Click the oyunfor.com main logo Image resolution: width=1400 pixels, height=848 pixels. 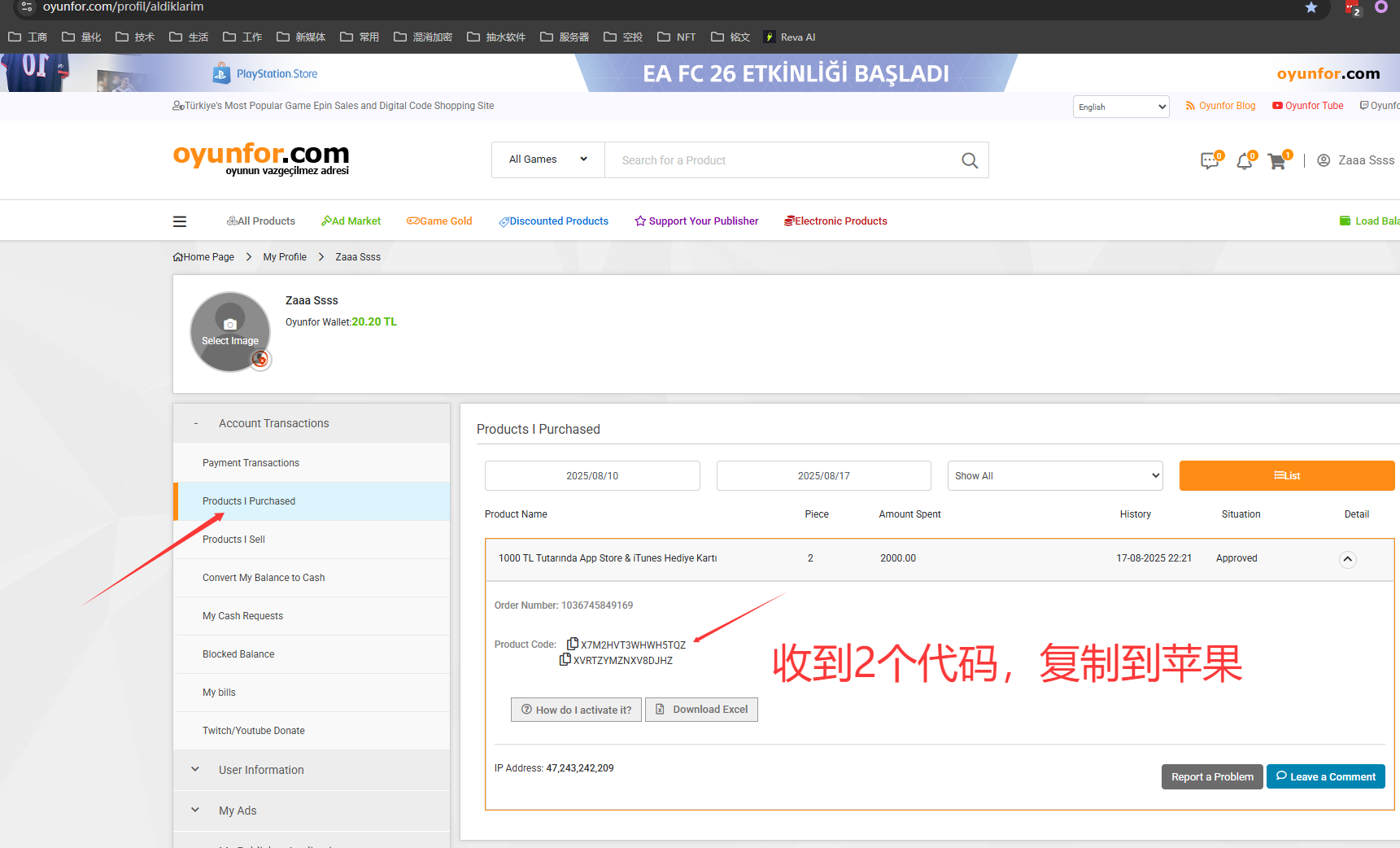261,159
